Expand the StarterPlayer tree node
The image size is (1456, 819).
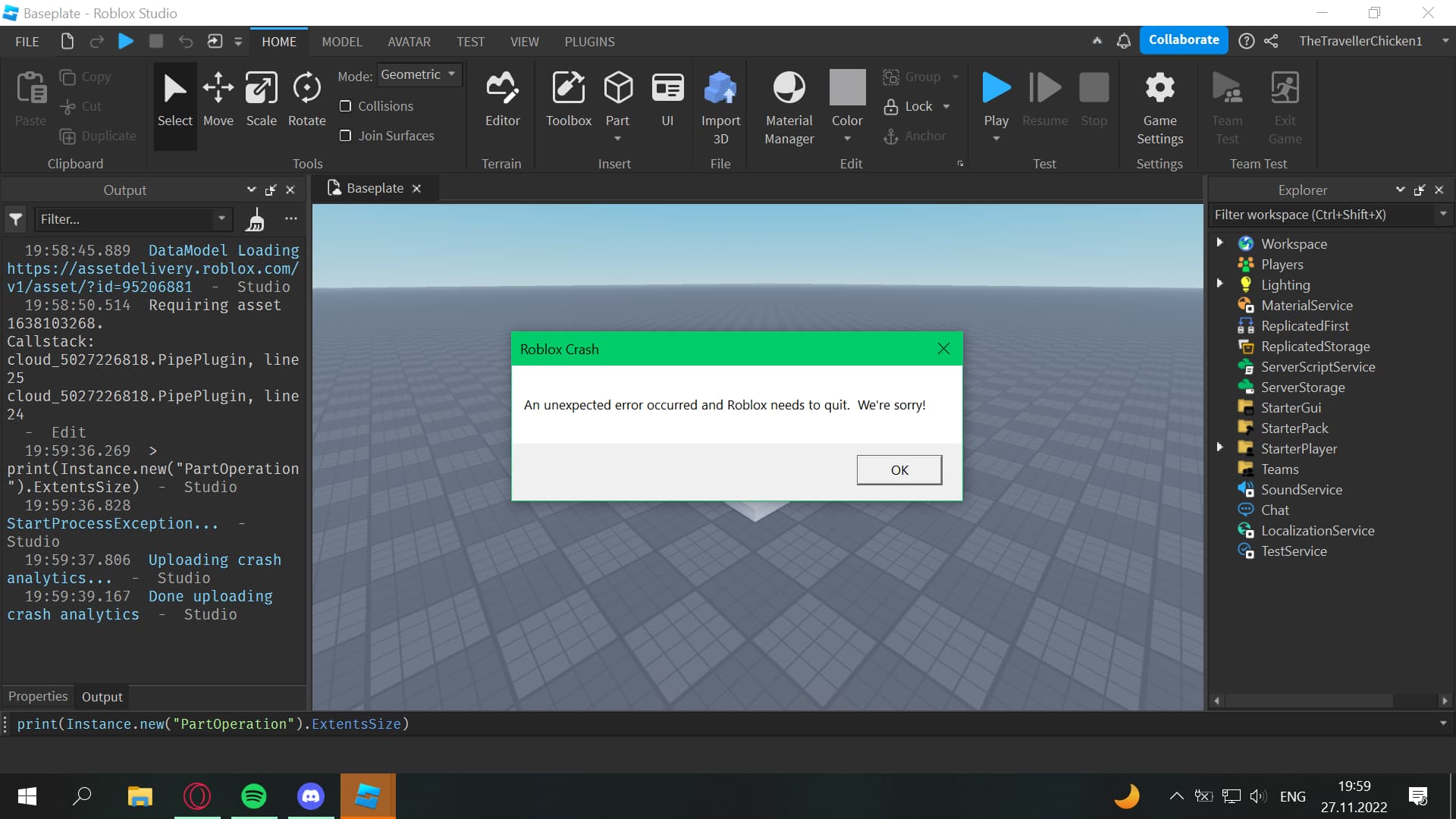coord(1219,447)
